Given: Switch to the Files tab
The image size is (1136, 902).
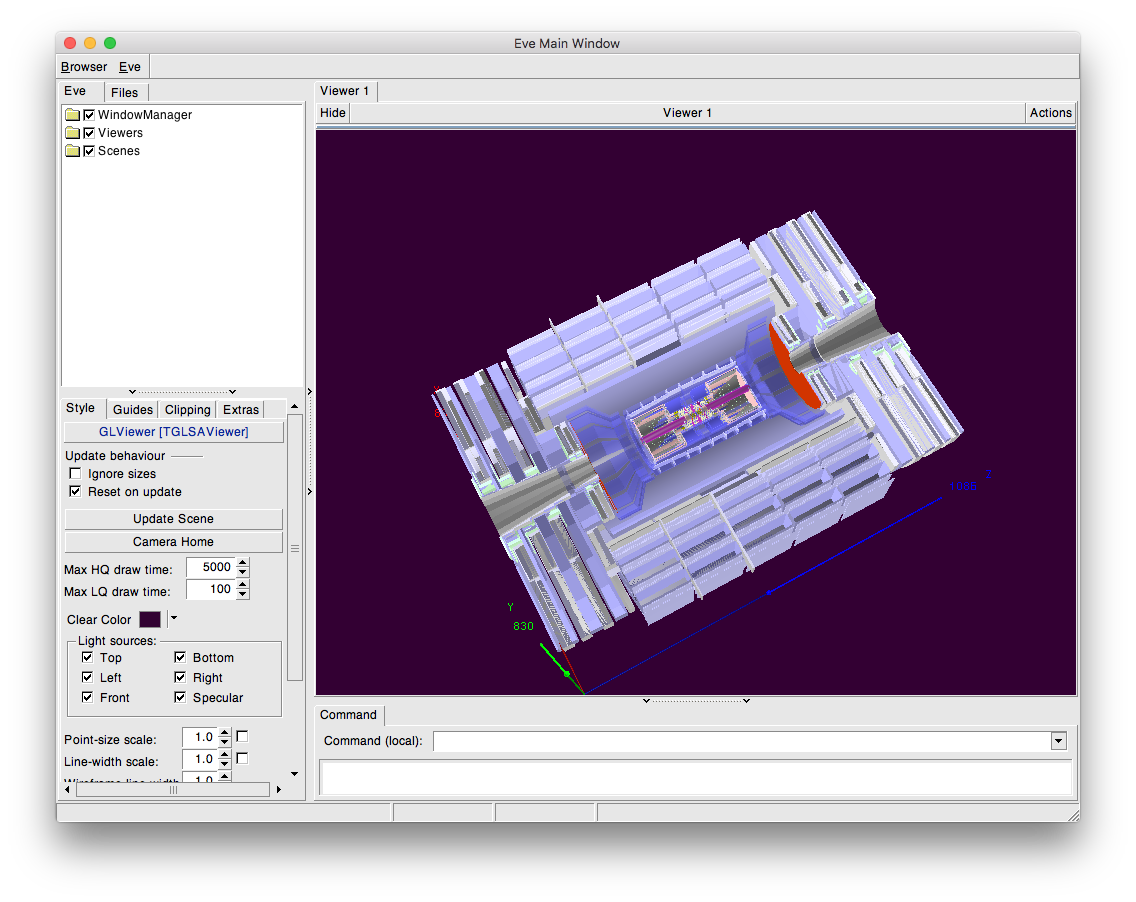Looking at the screenshot, I should (x=125, y=92).
